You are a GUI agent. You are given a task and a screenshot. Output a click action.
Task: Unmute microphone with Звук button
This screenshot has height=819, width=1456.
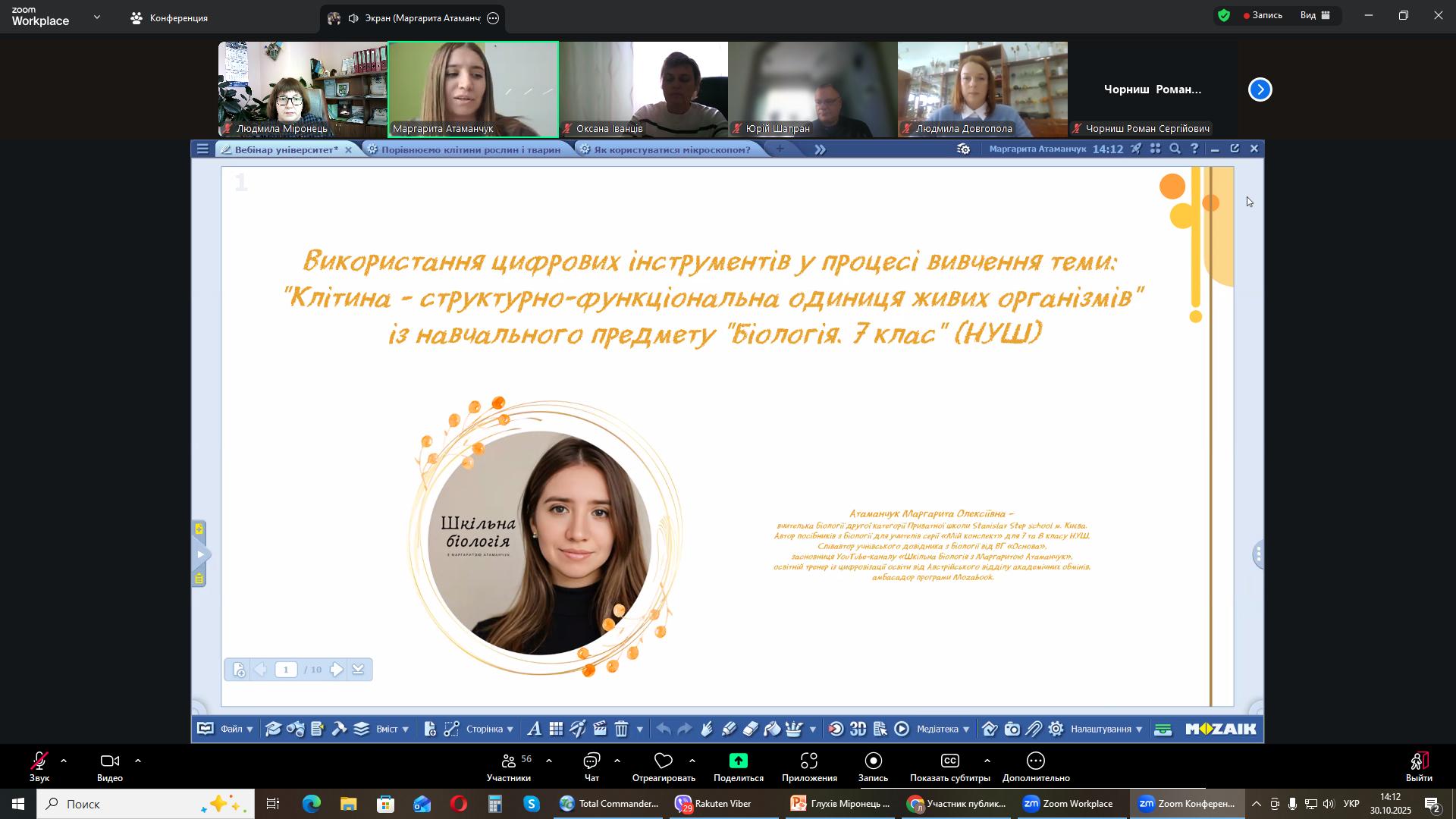(x=39, y=767)
